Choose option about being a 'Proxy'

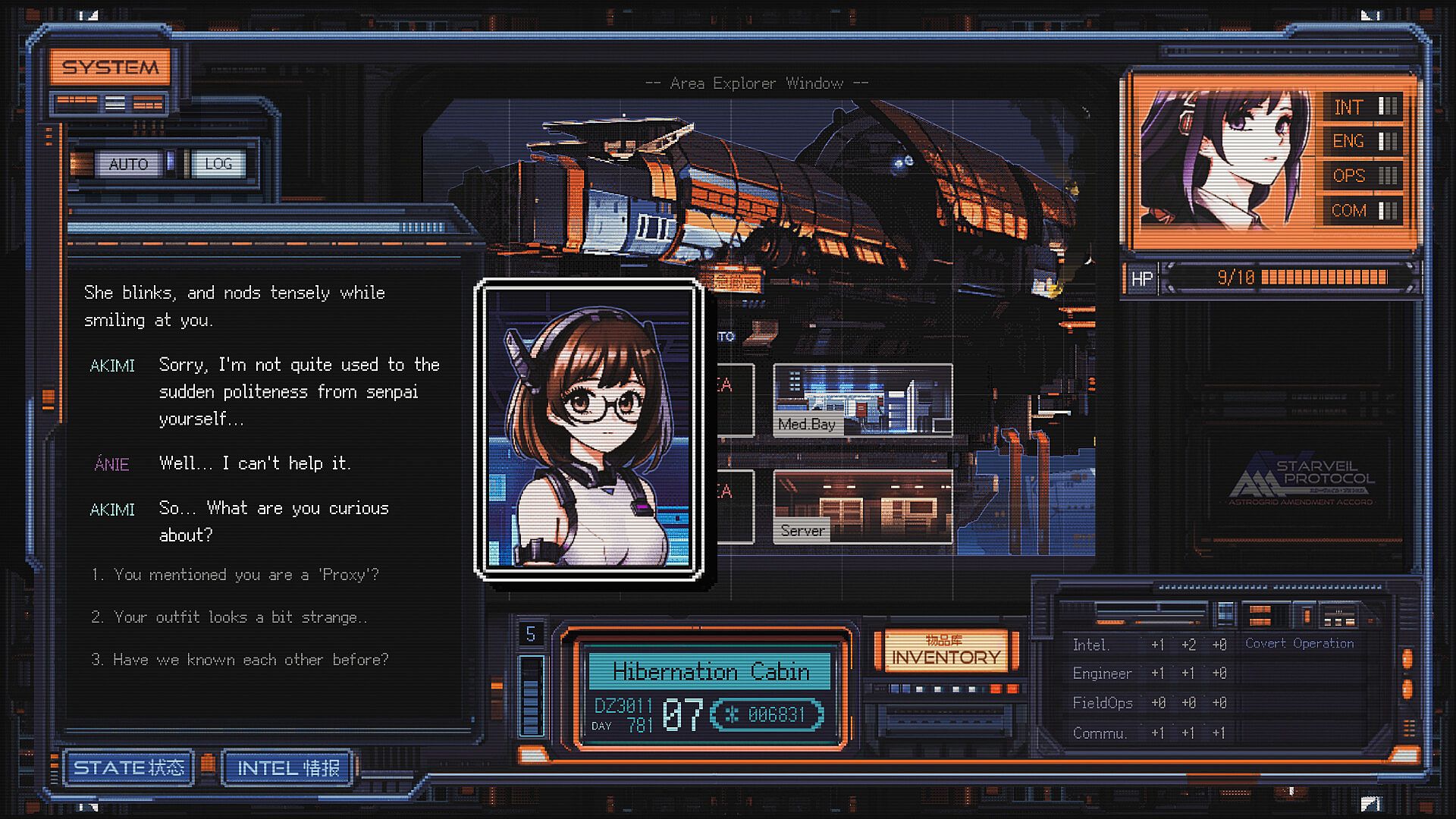coord(236,575)
